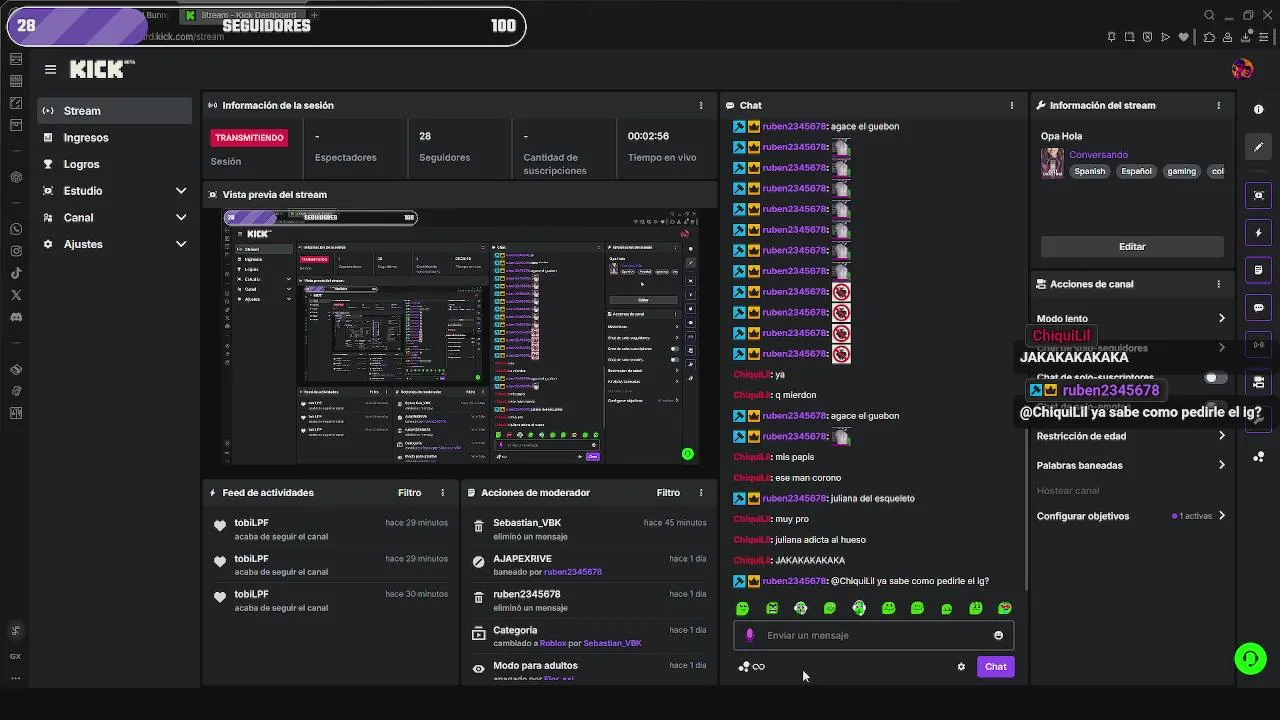Image resolution: width=1280 pixels, height=720 pixels.
Task: Click the pencil edit icon in the right bar
Action: point(1258,147)
